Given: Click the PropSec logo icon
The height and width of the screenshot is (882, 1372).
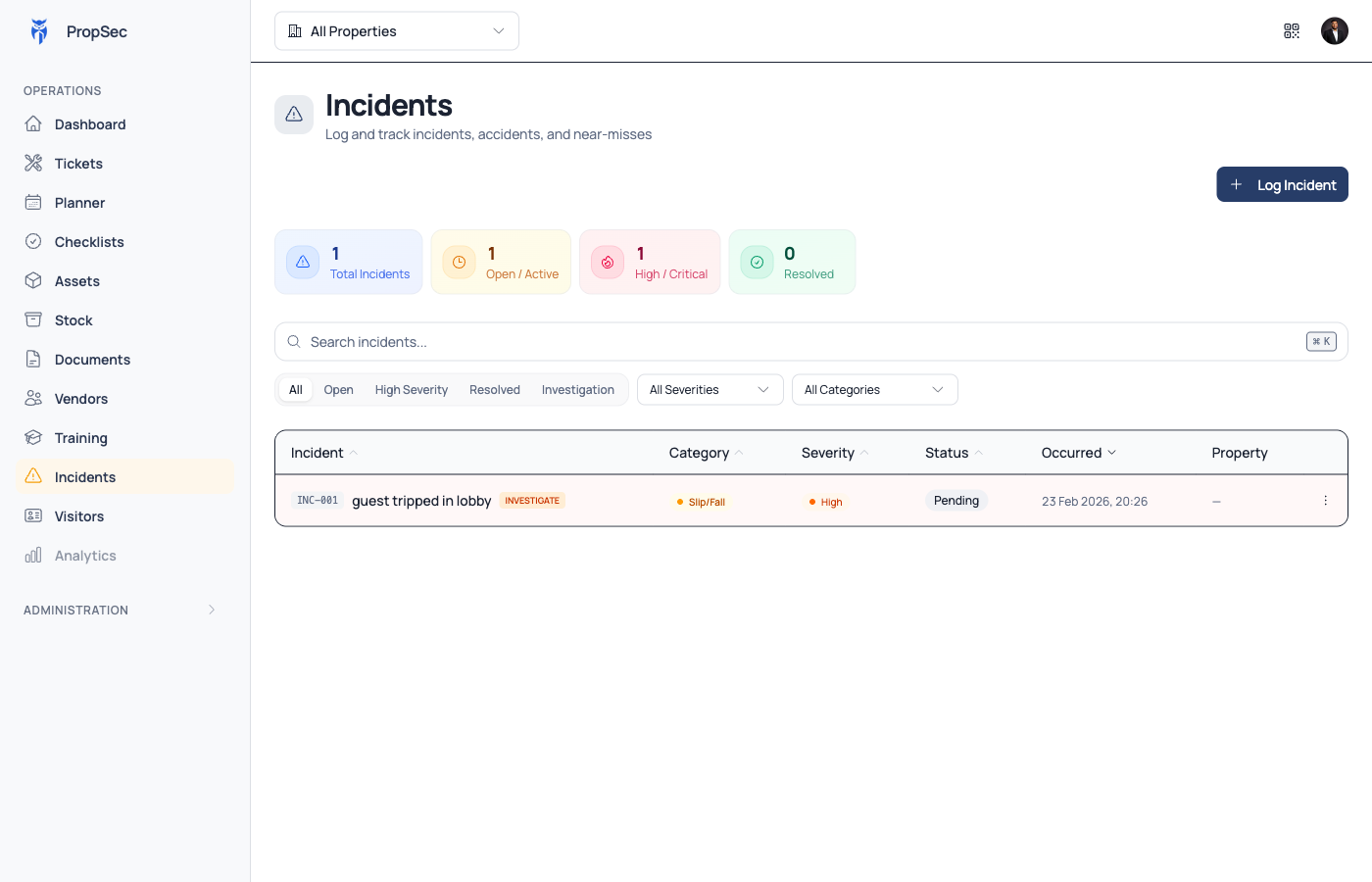Looking at the screenshot, I should 39,31.
